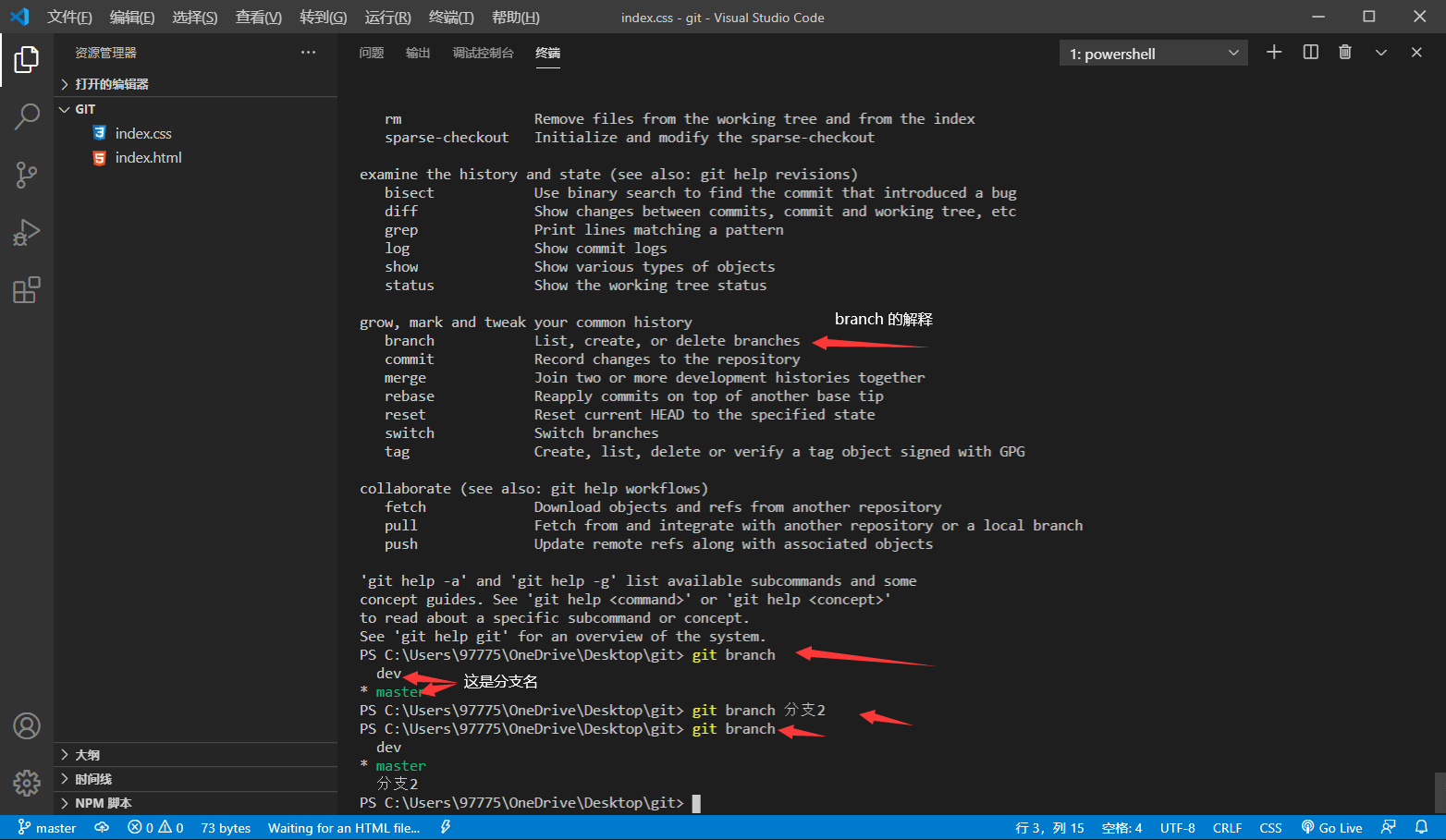Image resolution: width=1446 pixels, height=840 pixels.
Task: Open notifications bell icon
Action: [x=1422, y=828]
